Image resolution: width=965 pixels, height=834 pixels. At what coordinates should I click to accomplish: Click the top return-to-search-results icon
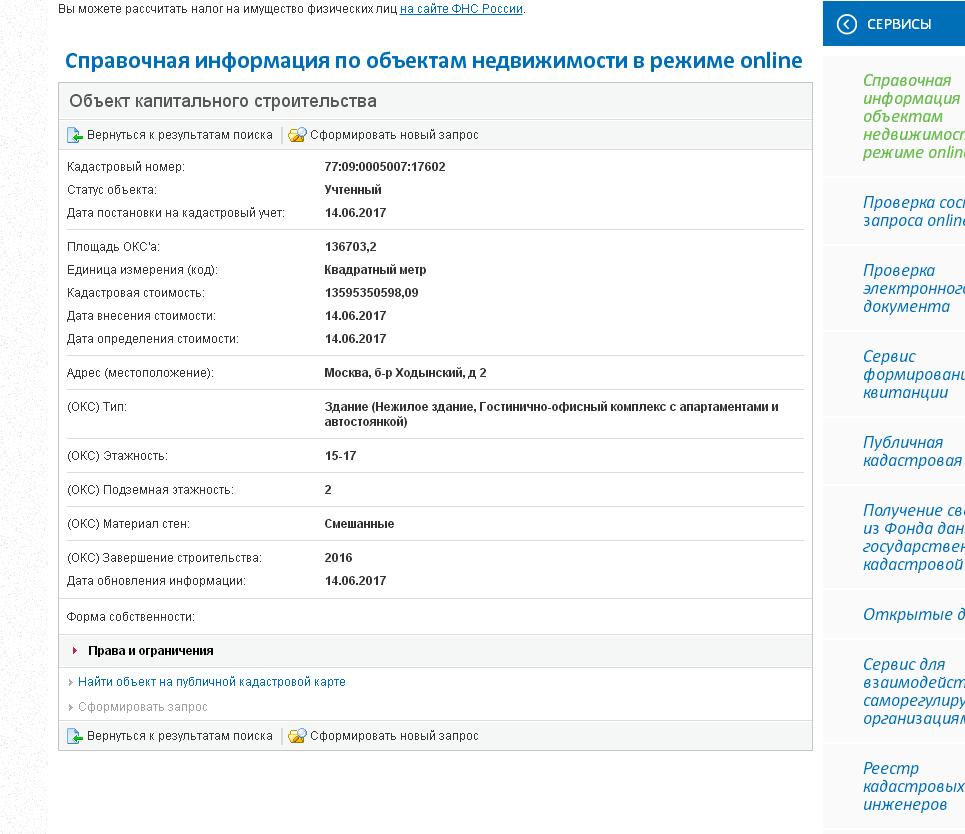coord(74,135)
